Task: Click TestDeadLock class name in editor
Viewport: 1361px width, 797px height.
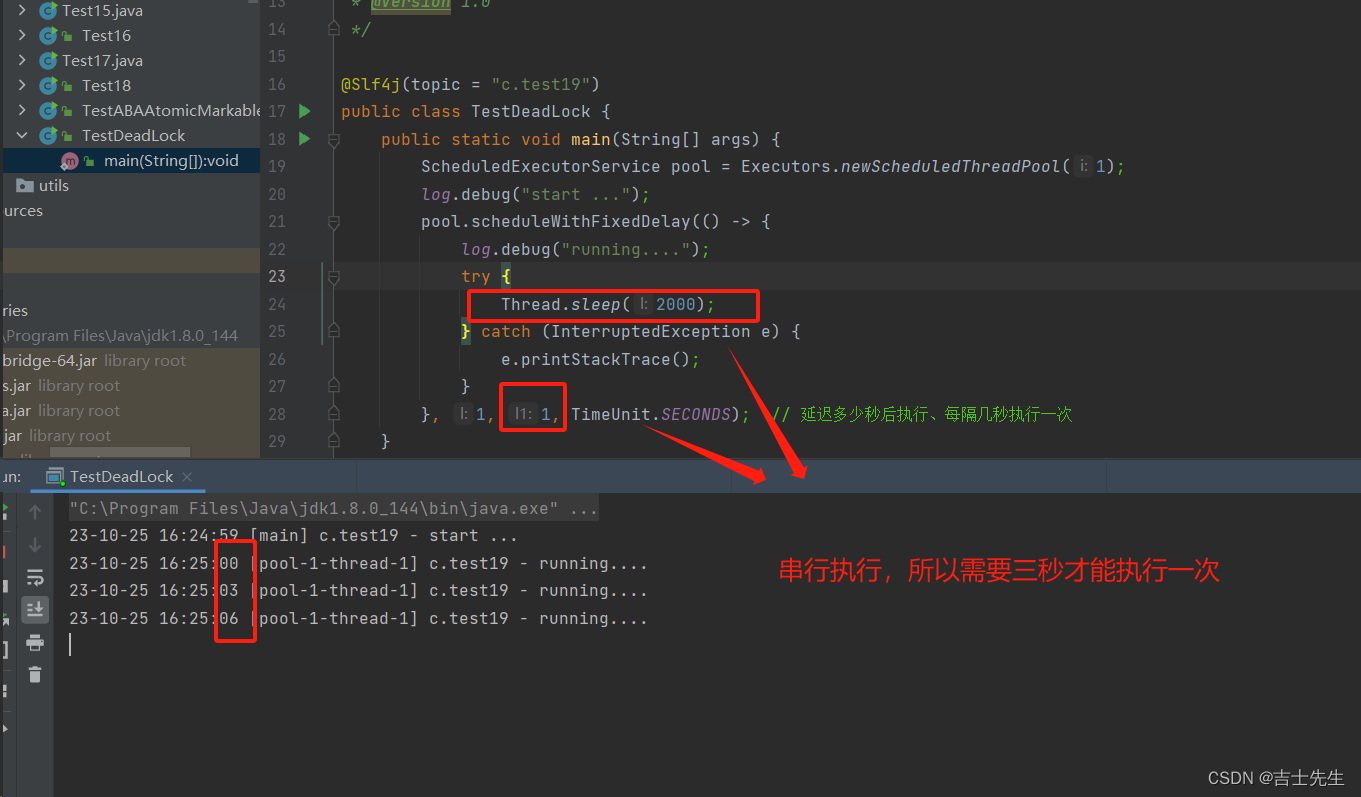Action: coord(531,112)
